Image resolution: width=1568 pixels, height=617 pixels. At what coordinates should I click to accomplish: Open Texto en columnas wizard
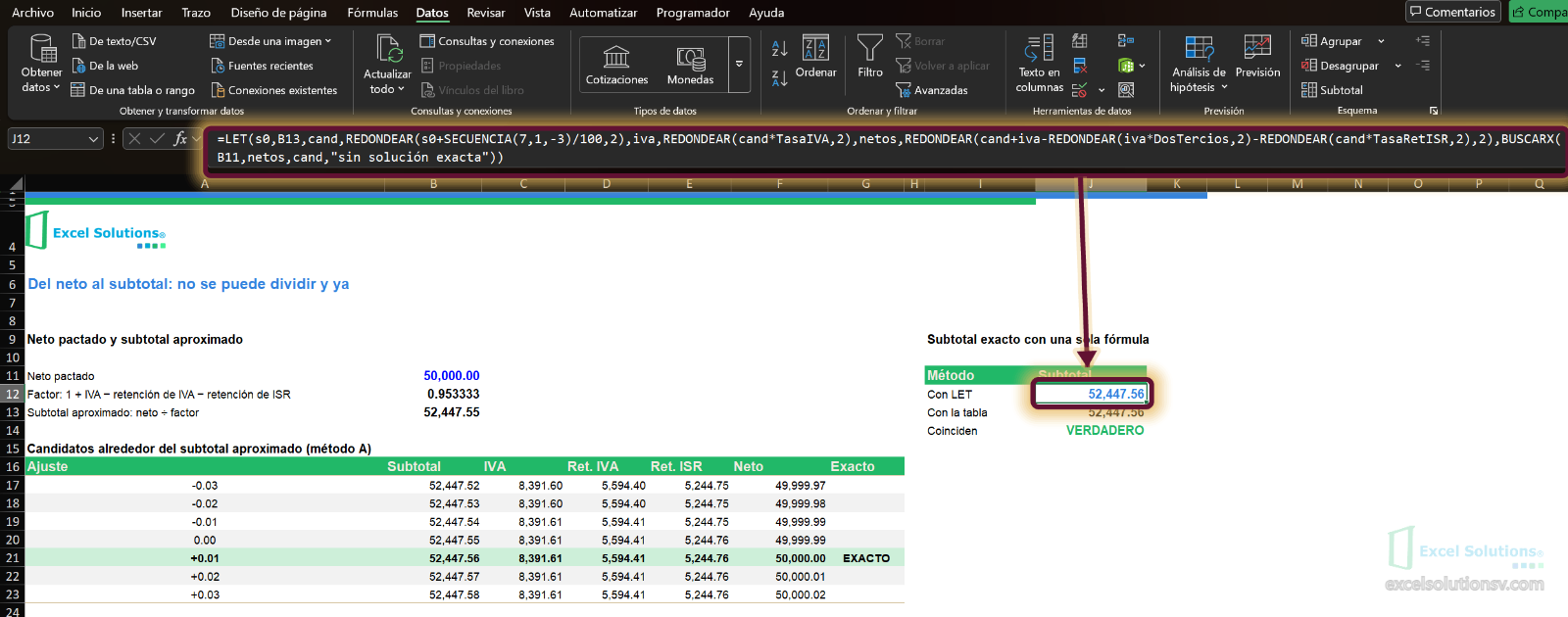(1039, 65)
